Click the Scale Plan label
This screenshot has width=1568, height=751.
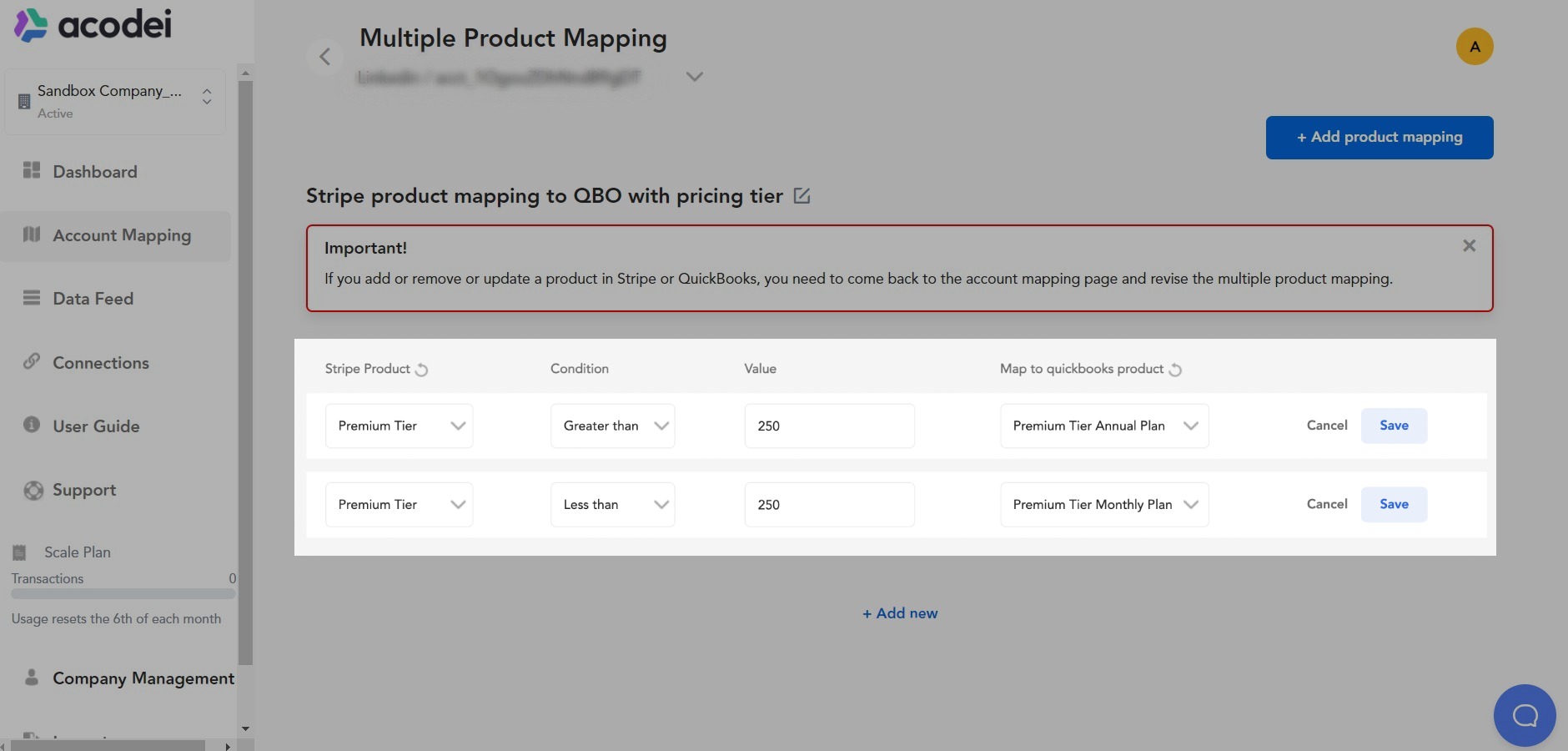click(78, 552)
